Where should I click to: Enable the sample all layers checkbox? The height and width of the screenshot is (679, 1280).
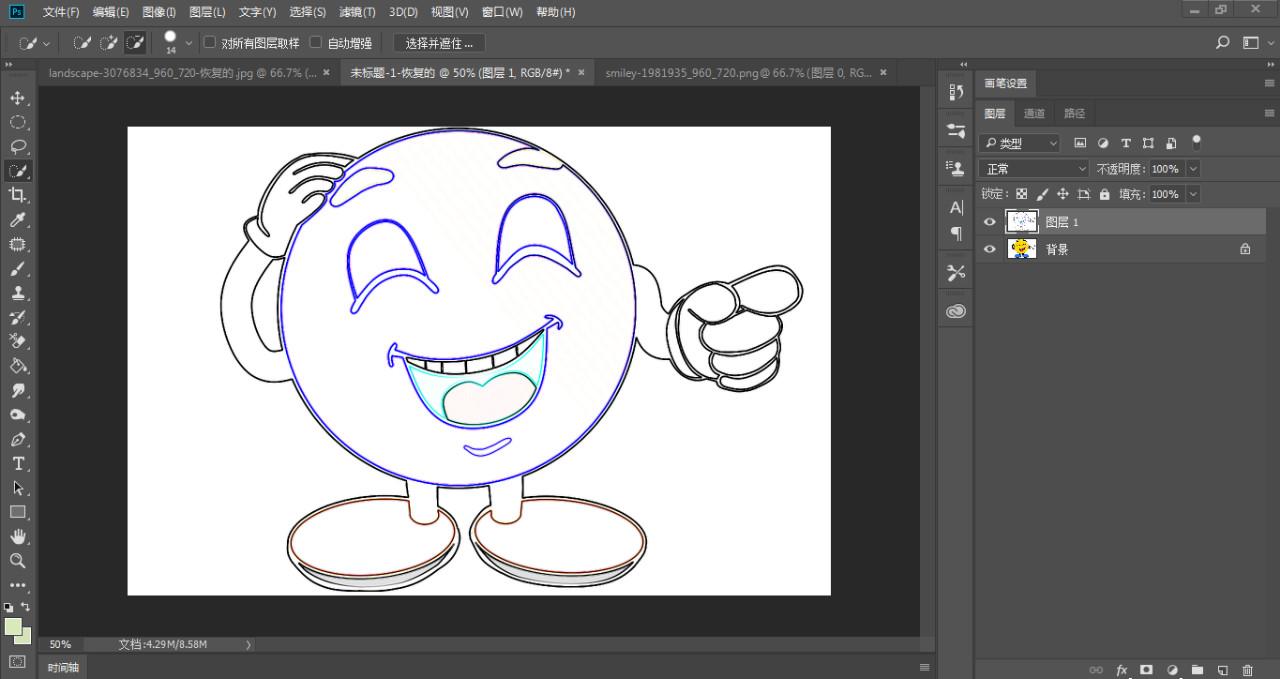tap(210, 43)
